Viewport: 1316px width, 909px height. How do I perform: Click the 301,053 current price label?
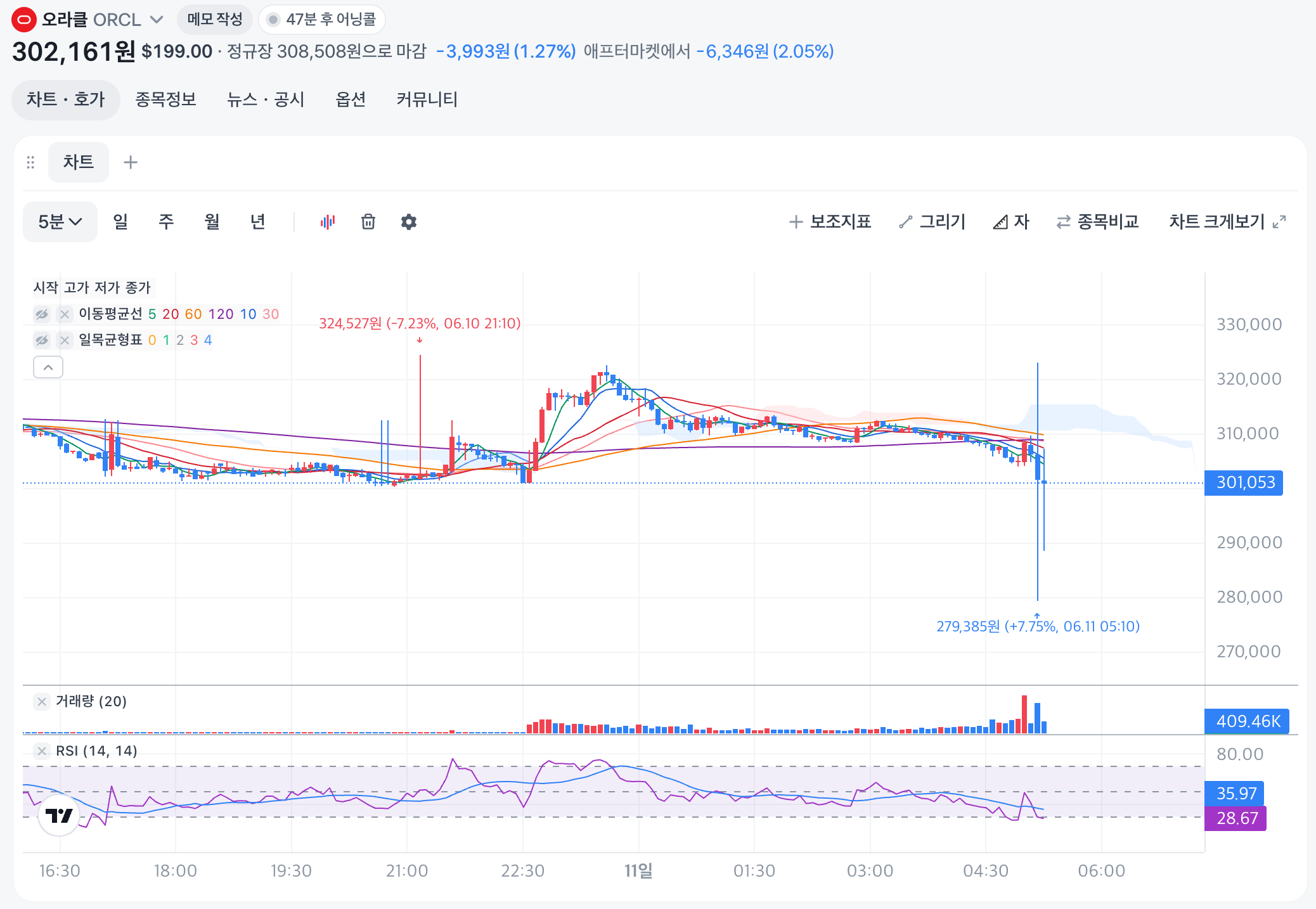pyautogui.click(x=1244, y=483)
